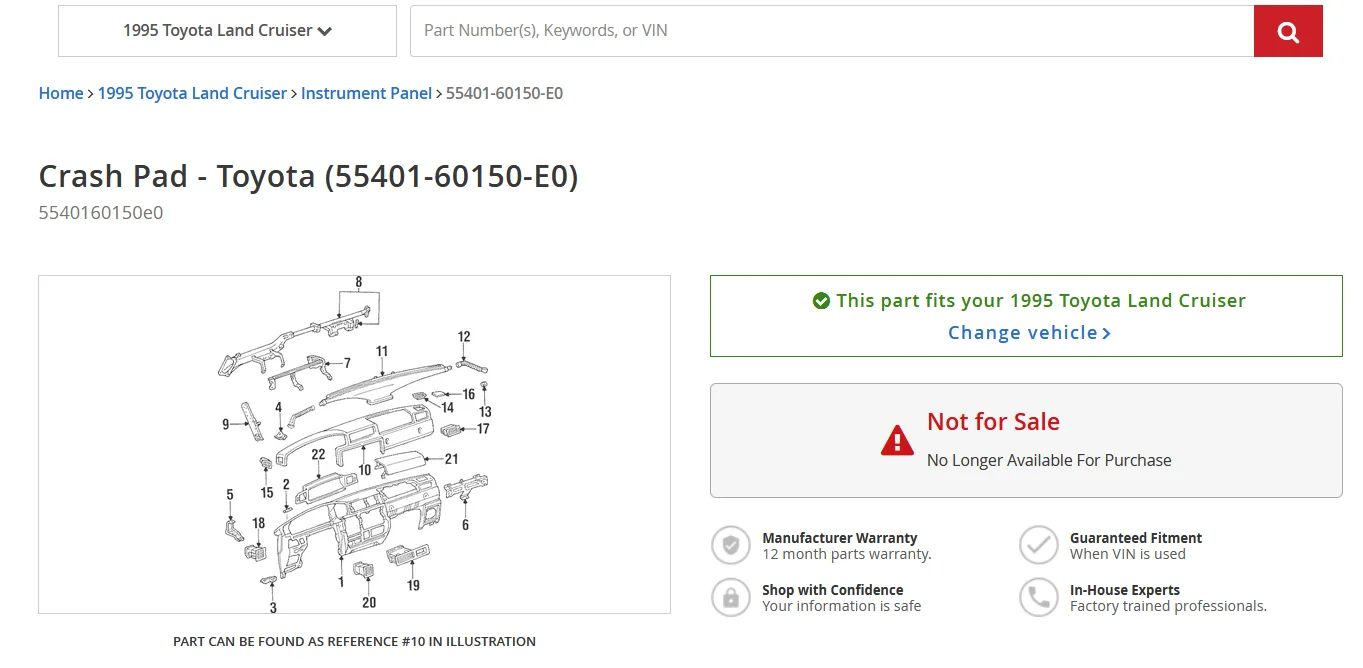Click the red search magnifier button
The image size is (1363, 668).
(1288, 32)
